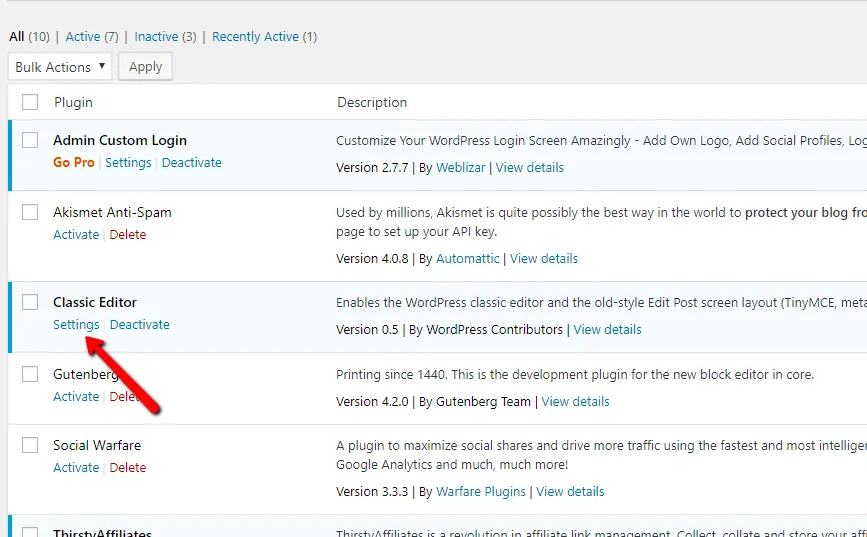The width and height of the screenshot is (867, 537).
Task: Open Classic Editor Settings link
Action: tap(76, 325)
